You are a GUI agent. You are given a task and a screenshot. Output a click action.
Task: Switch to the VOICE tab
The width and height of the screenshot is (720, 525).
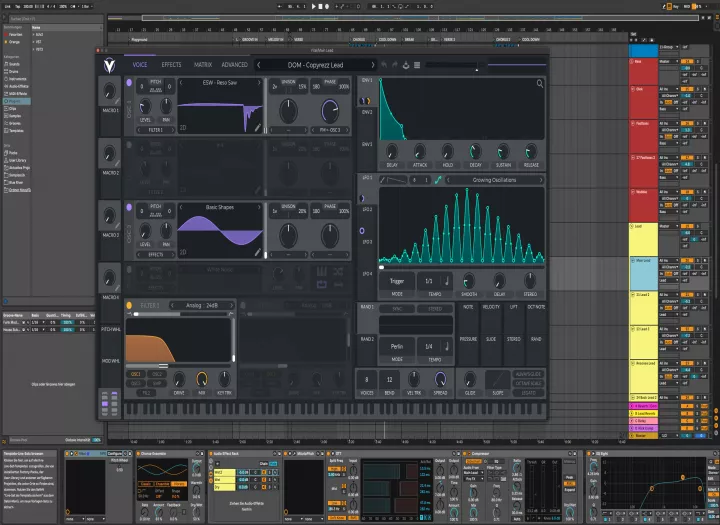pyautogui.click(x=140, y=65)
